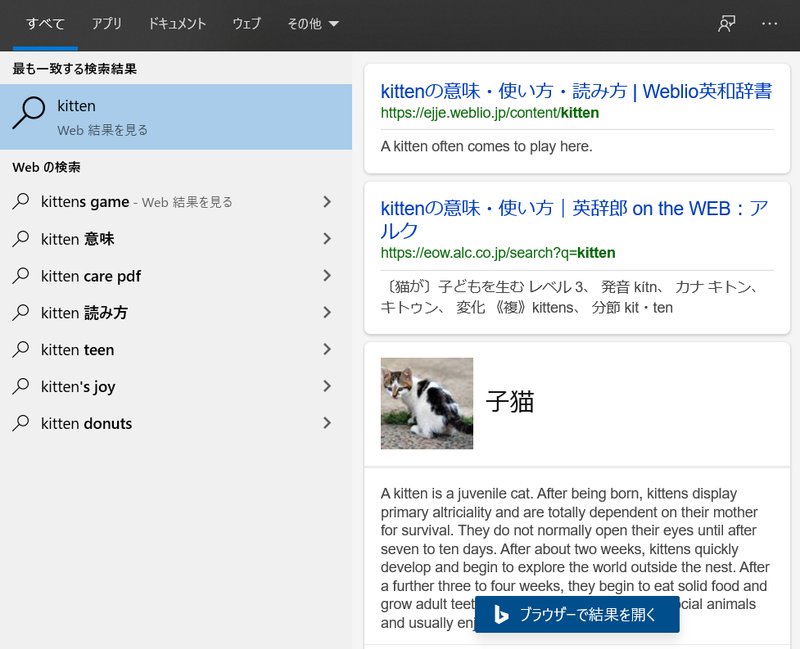Click the ejje.weblio.jp URL
Viewport: 800px width, 649px height.
point(490,113)
